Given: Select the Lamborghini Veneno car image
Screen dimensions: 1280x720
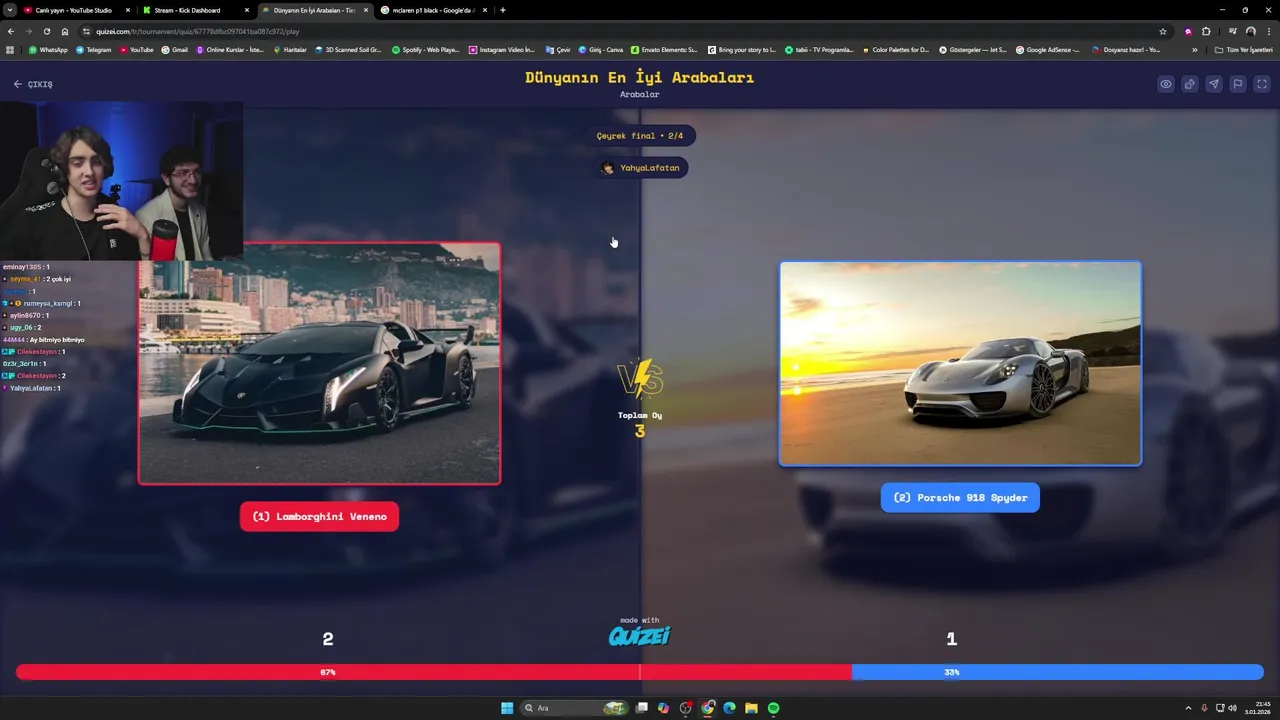Looking at the screenshot, I should (x=319, y=363).
